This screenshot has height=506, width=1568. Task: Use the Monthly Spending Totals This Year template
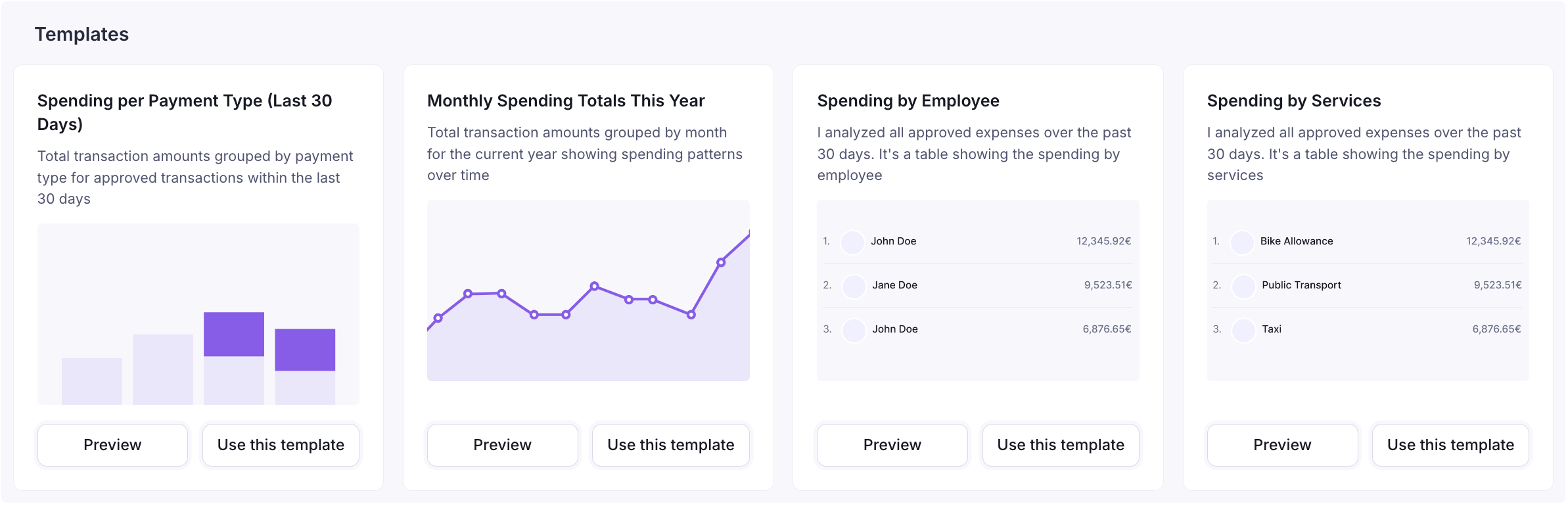[671, 445]
